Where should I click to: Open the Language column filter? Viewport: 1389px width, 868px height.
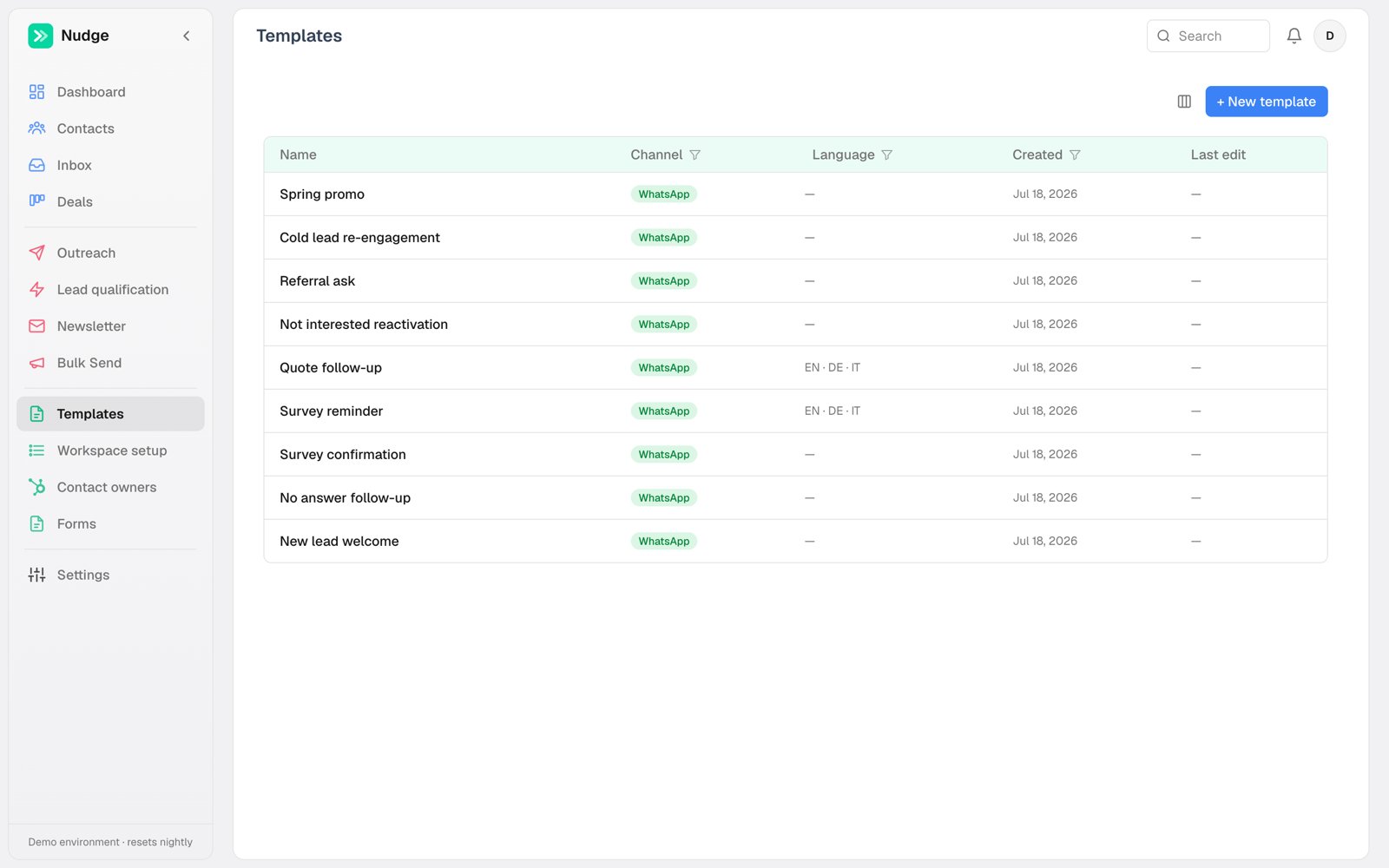click(886, 155)
